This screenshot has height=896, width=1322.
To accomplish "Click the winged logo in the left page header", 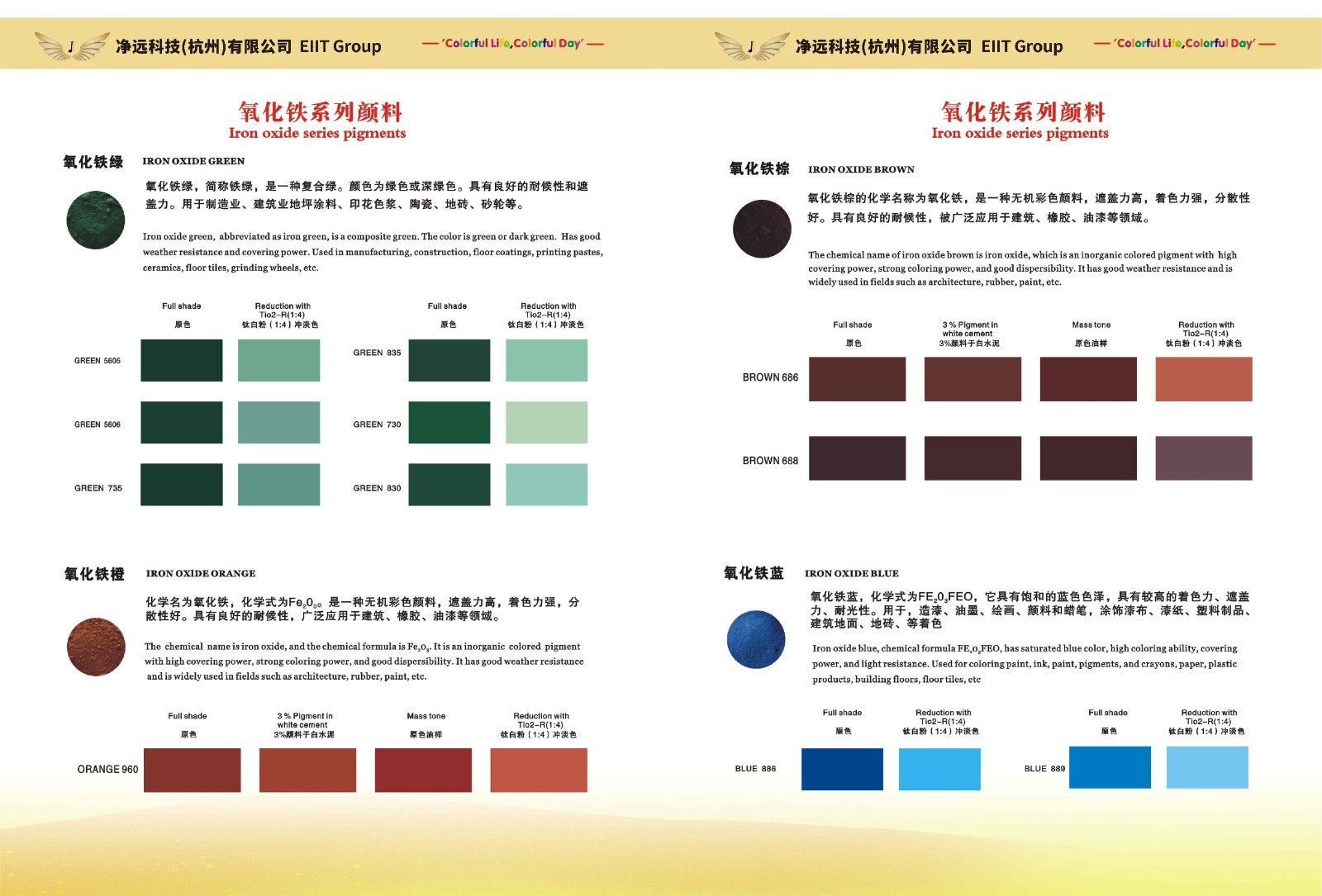I will [72, 46].
